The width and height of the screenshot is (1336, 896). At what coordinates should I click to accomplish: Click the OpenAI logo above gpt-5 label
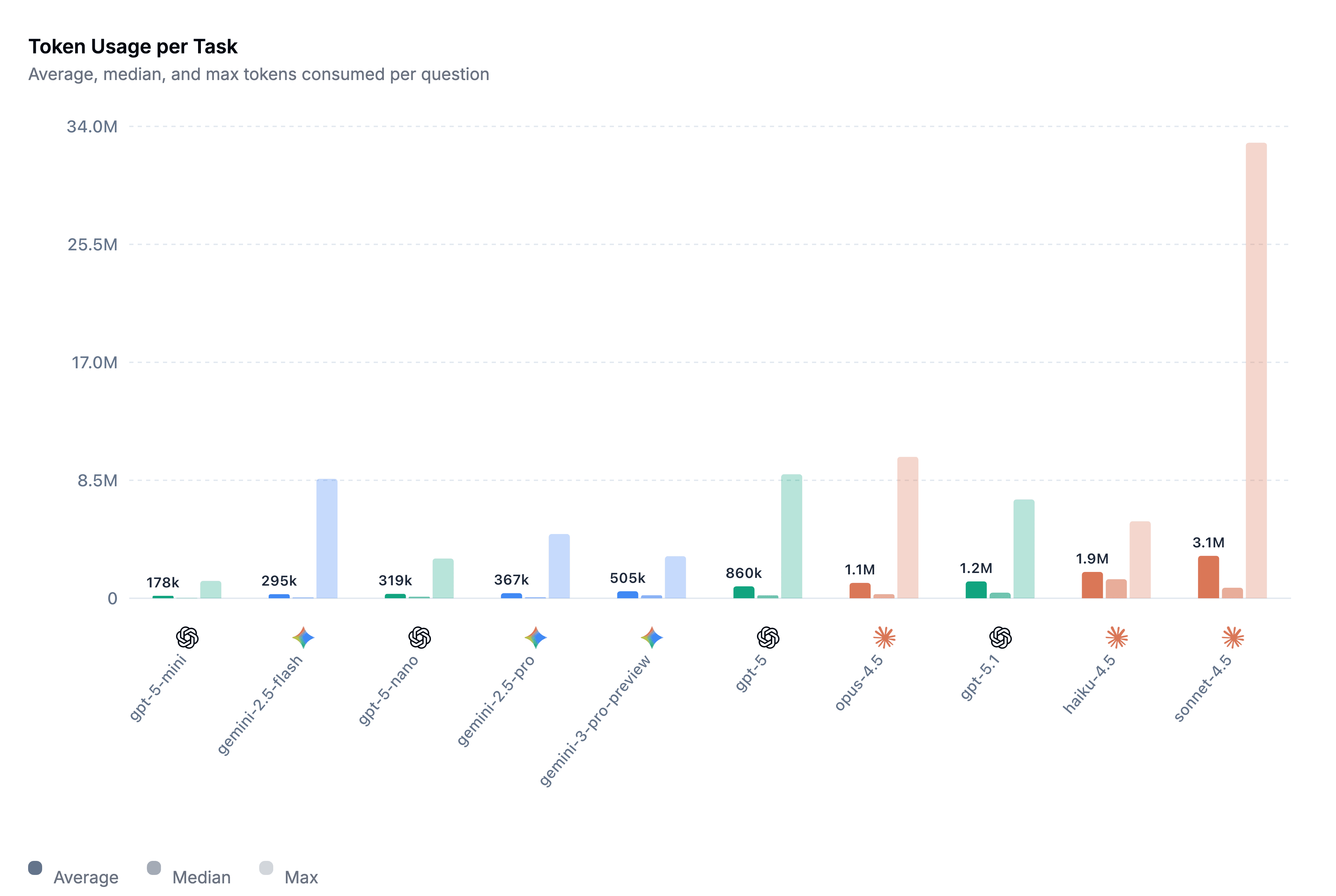pos(768,637)
